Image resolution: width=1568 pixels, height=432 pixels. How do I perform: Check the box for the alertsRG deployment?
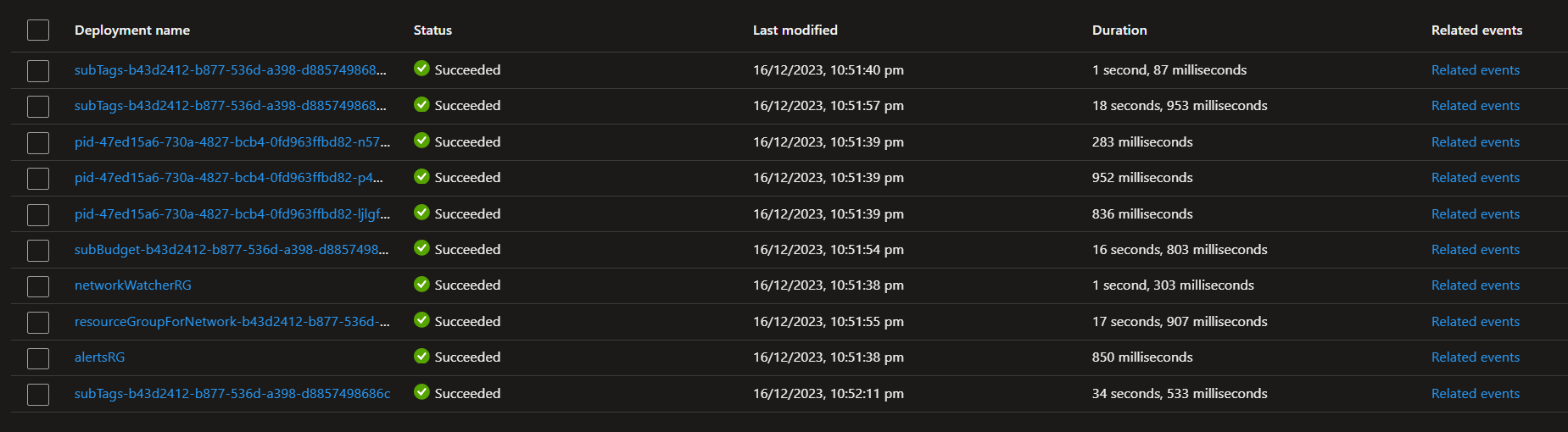coord(38,358)
